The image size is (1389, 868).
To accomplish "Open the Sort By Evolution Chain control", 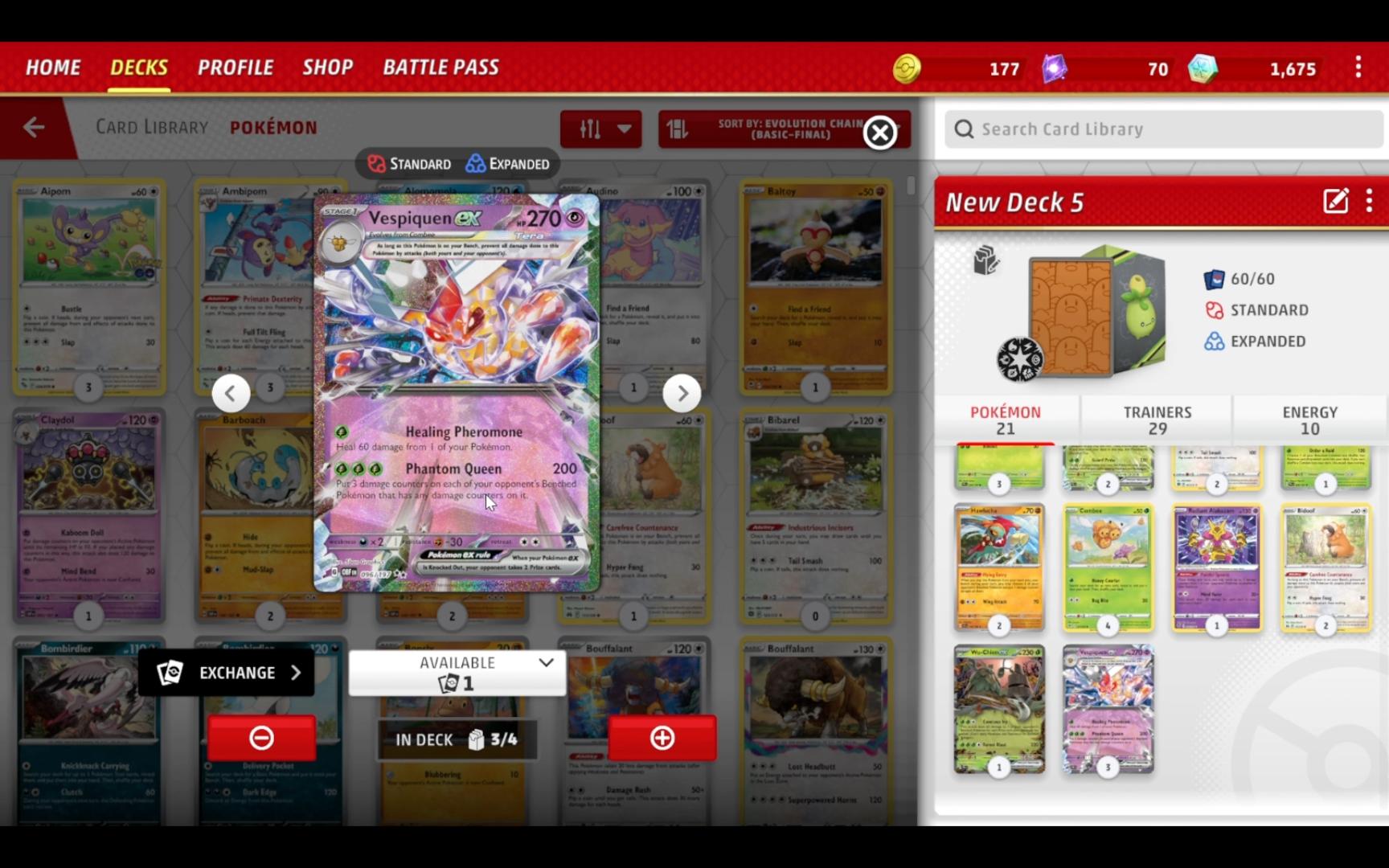I will pos(784,129).
